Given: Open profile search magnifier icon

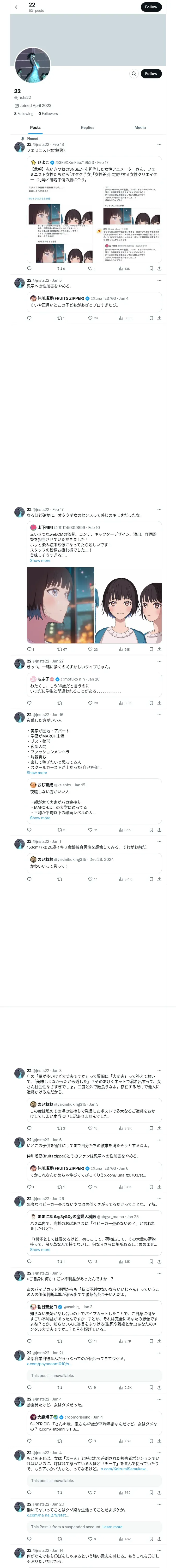Looking at the screenshot, I should 134,74.
